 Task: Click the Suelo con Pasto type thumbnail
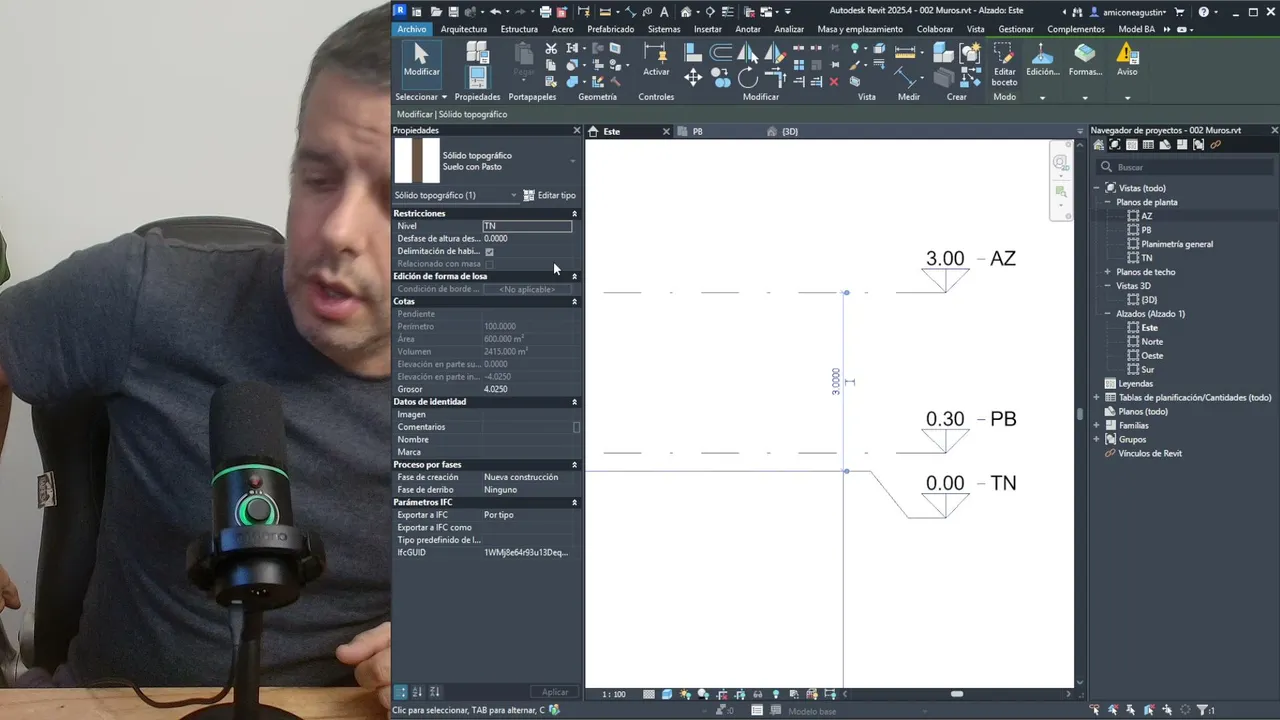417,161
